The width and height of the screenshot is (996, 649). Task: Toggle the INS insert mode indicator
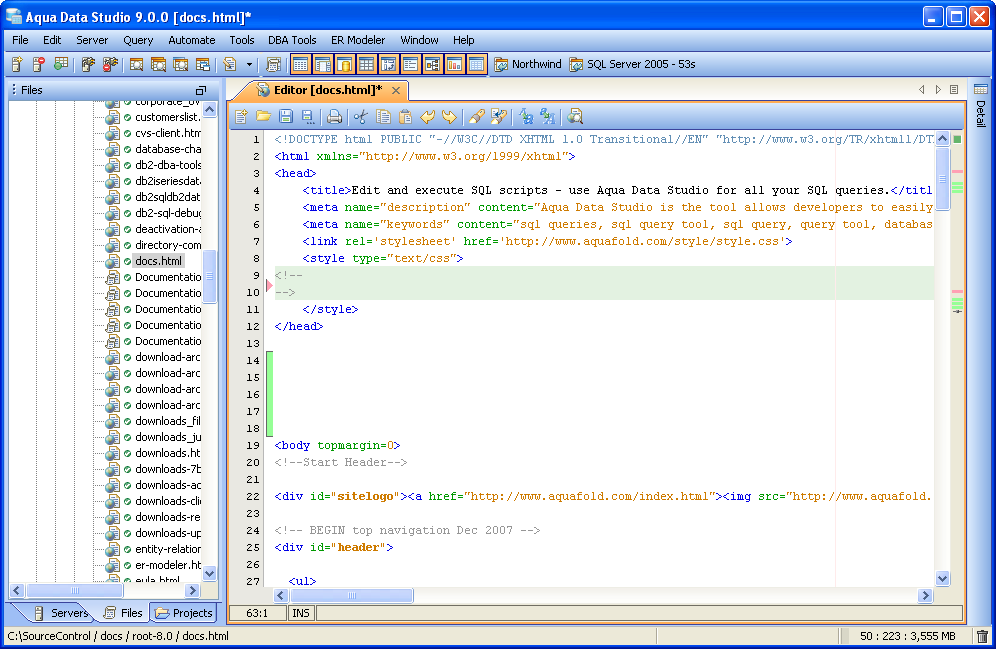tap(300, 613)
